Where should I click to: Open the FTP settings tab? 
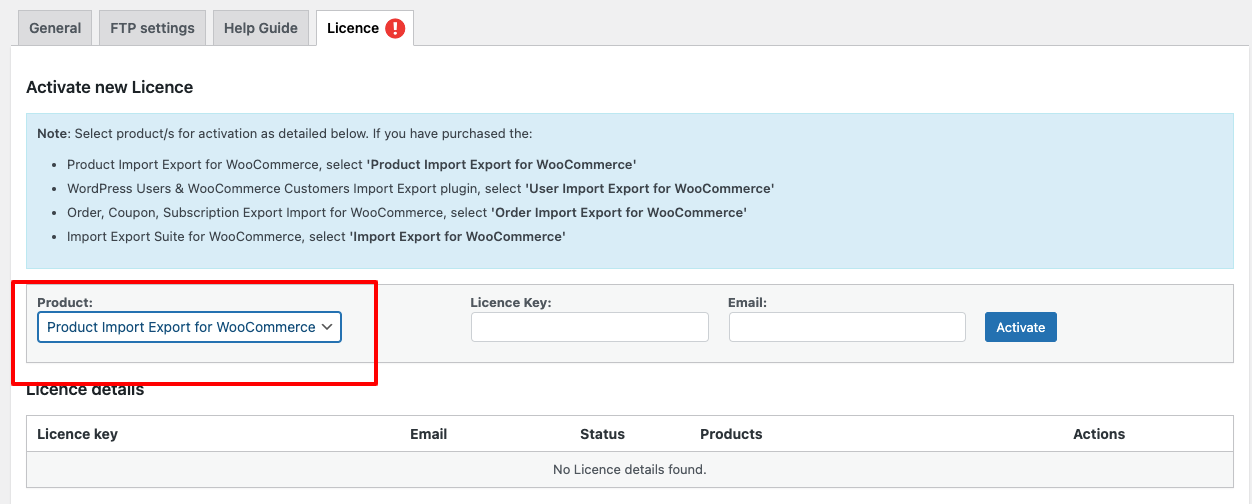click(x=152, y=28)
